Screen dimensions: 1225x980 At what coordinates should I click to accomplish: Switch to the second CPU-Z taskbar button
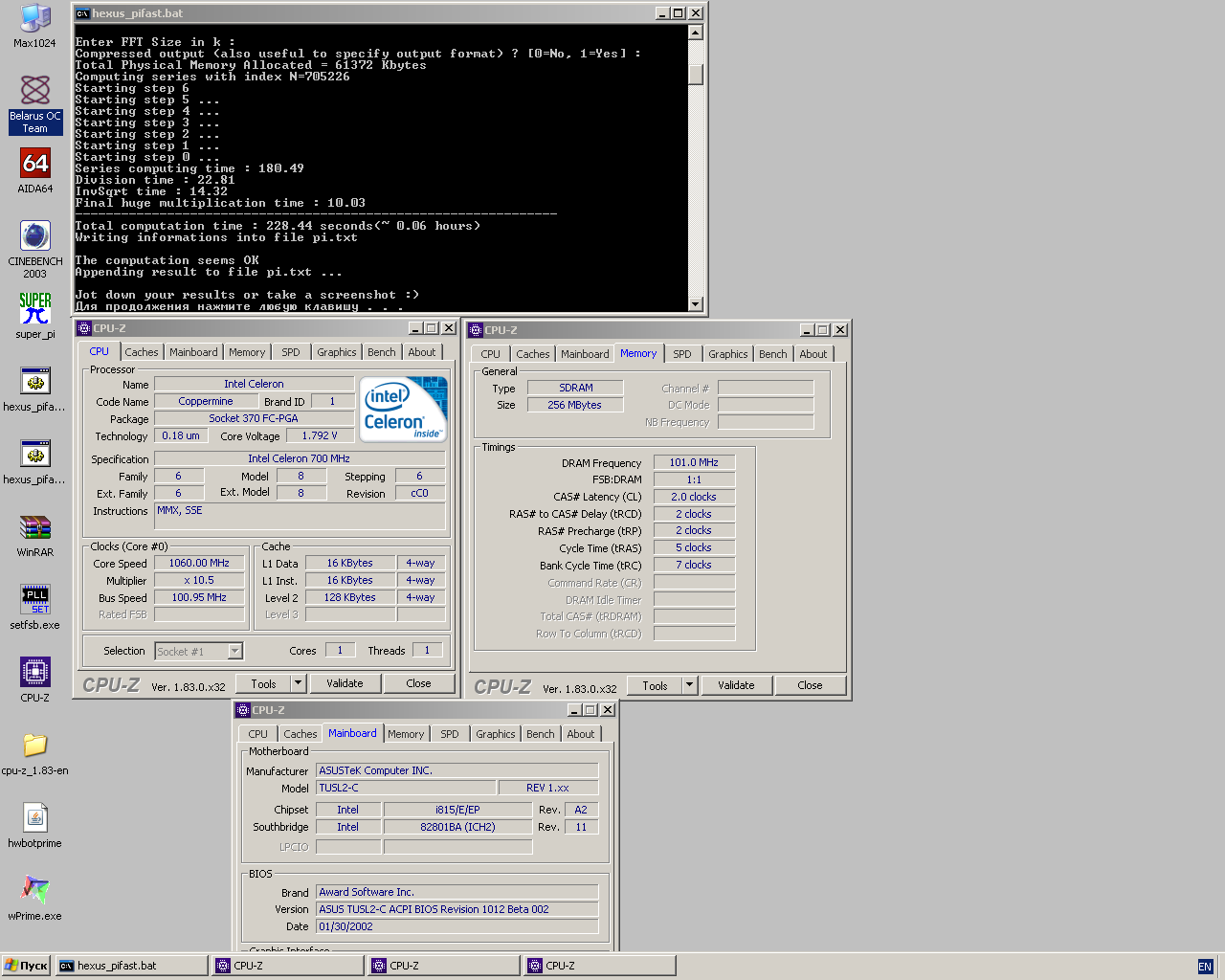coord(444,966)
